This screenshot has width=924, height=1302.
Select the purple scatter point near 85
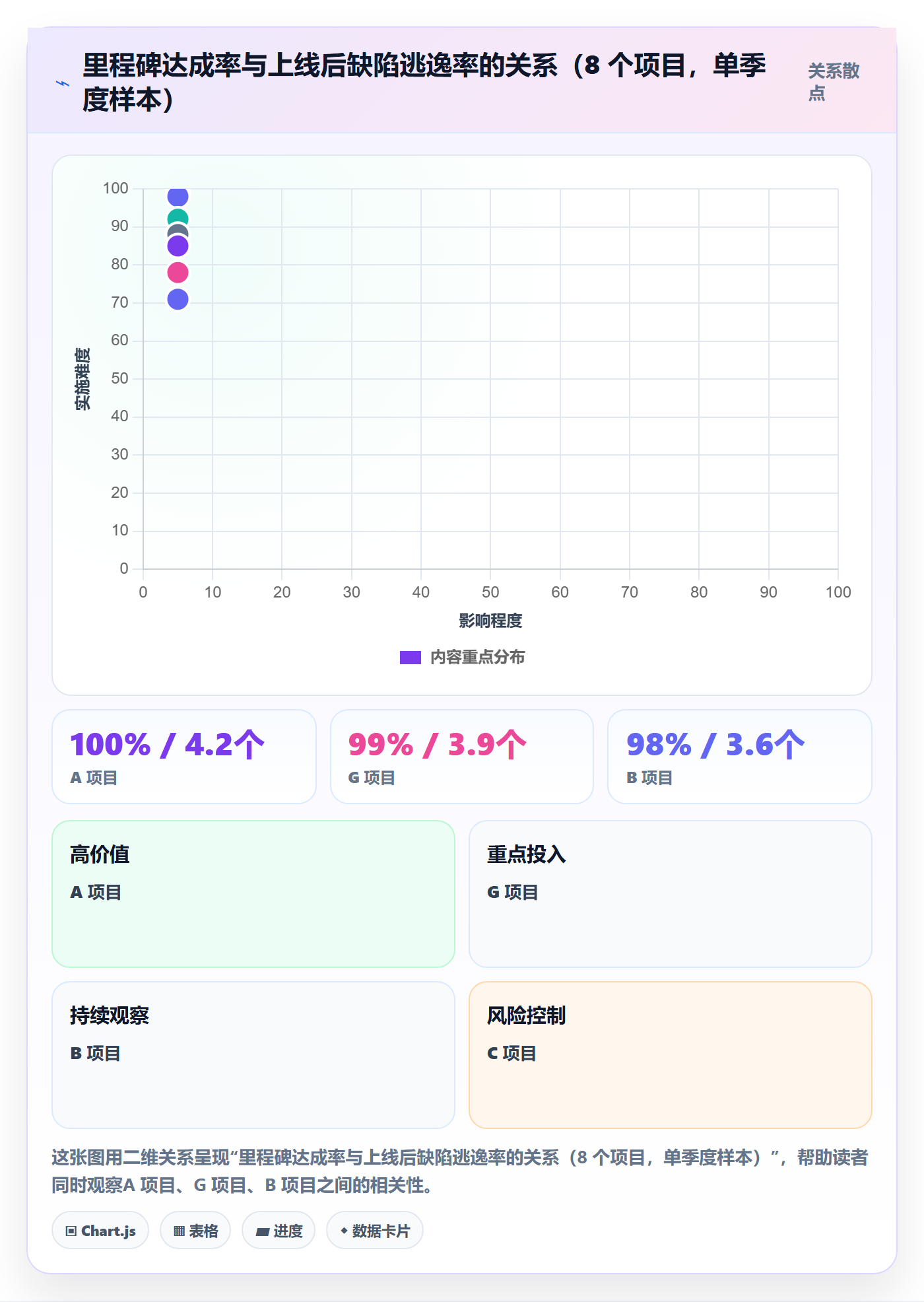tap(178, 246)
